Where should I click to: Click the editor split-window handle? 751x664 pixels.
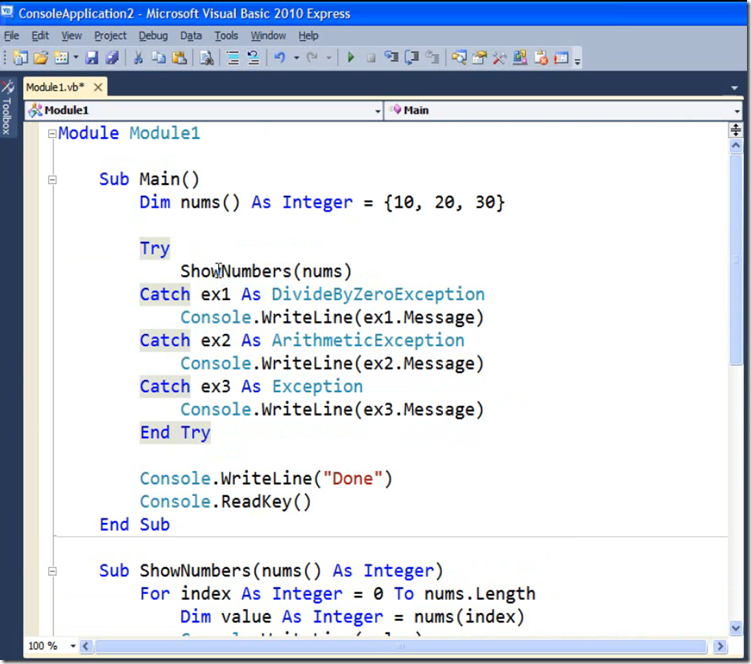pyautogui.click(x=736, y=129)
